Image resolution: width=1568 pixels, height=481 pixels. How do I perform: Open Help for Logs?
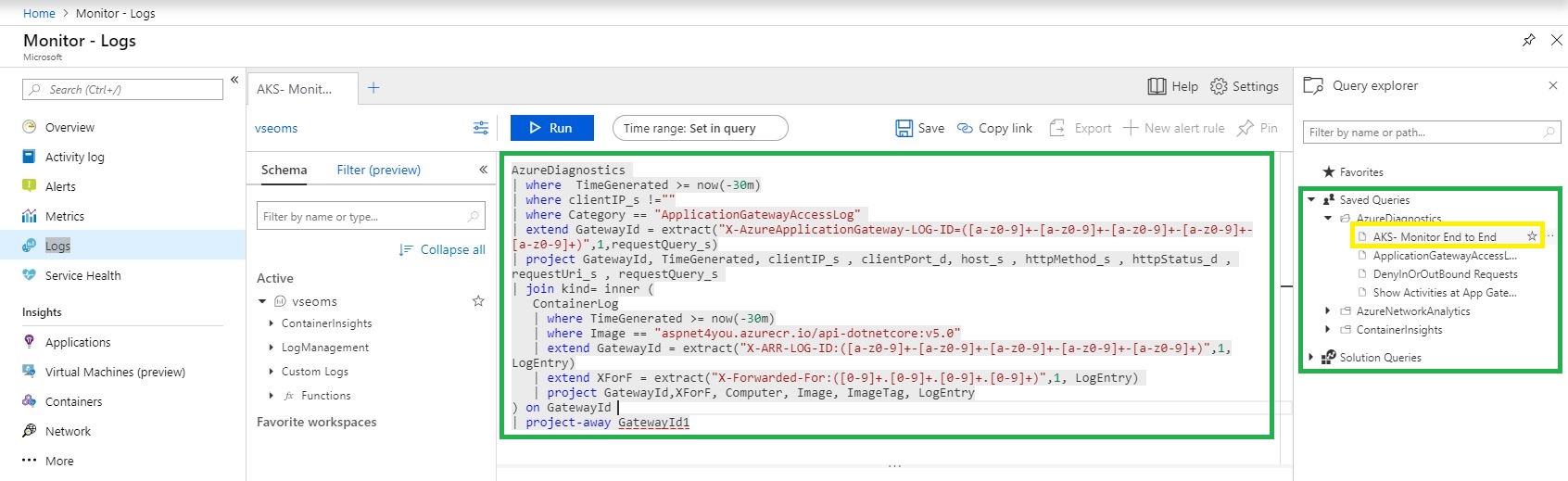(1172, 86)
